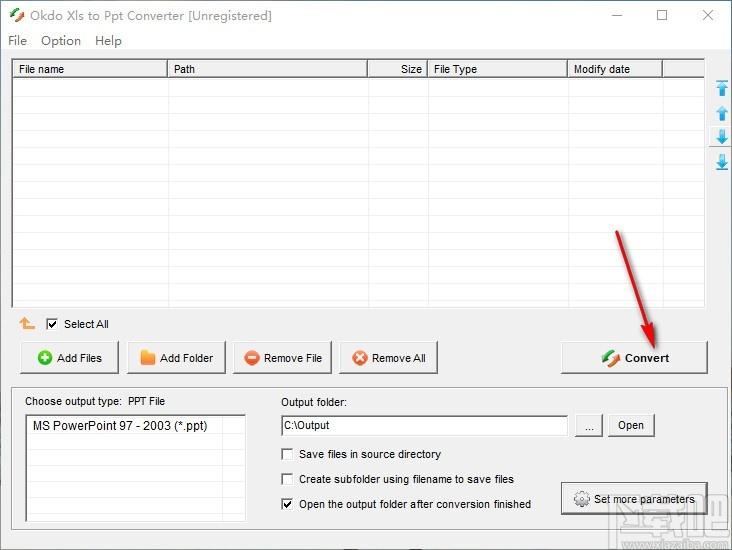
Task: Click the Add Files button
Action: click(x=69, y=358)
